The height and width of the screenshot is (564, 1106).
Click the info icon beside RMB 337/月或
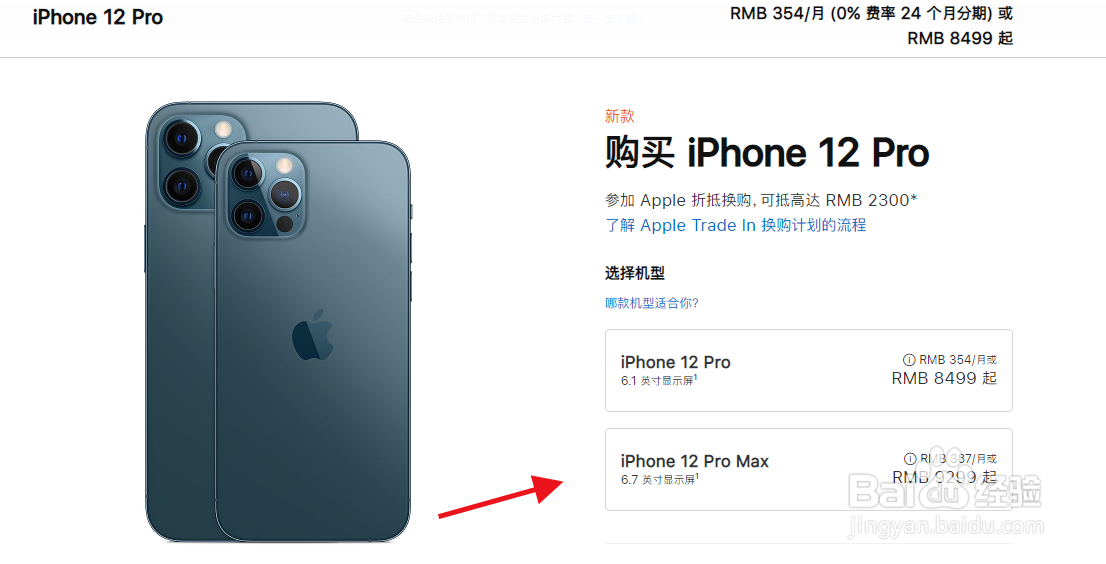(x=910, y=458)
